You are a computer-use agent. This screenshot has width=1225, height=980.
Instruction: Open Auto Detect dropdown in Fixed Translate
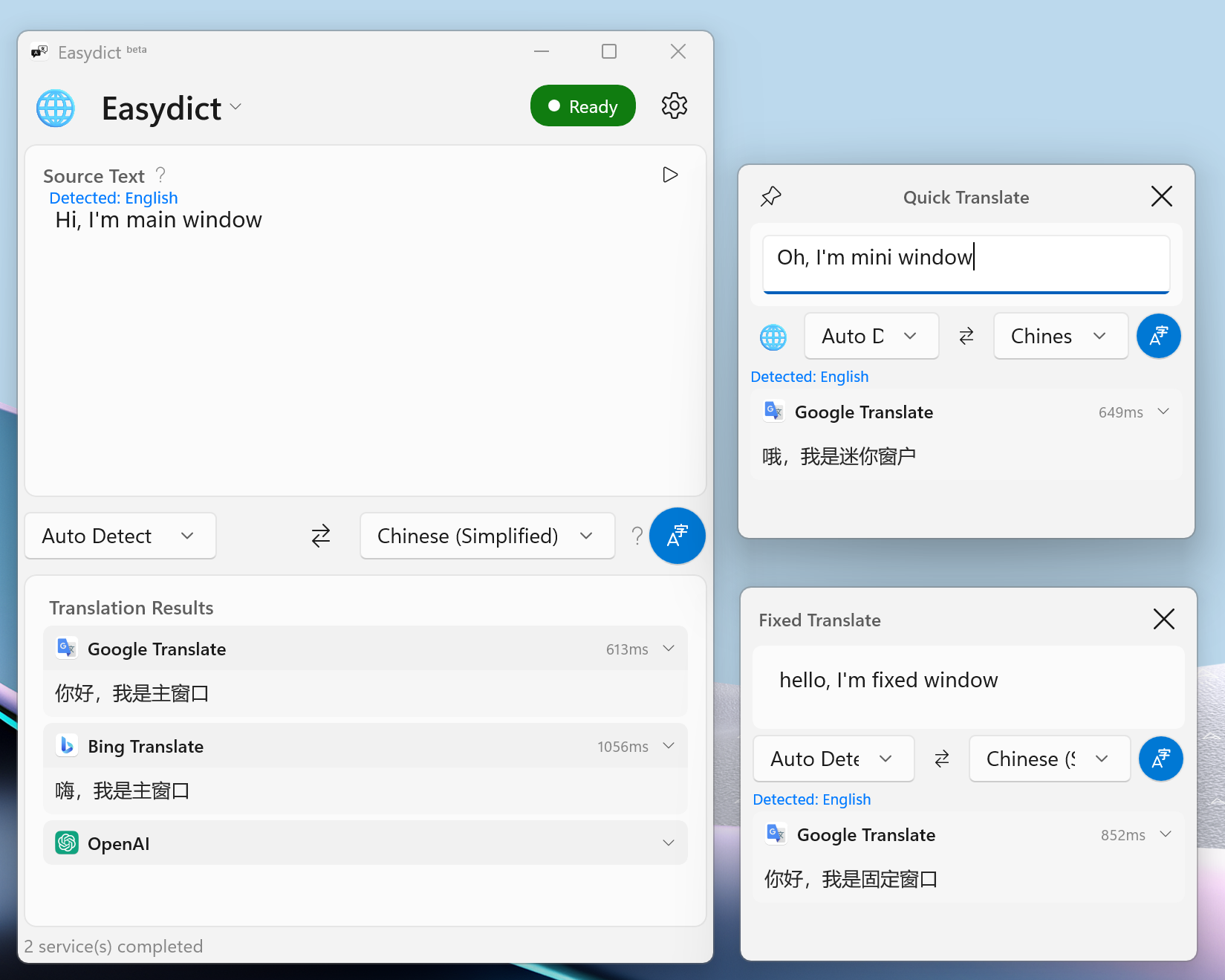click(x=834, y=759)
